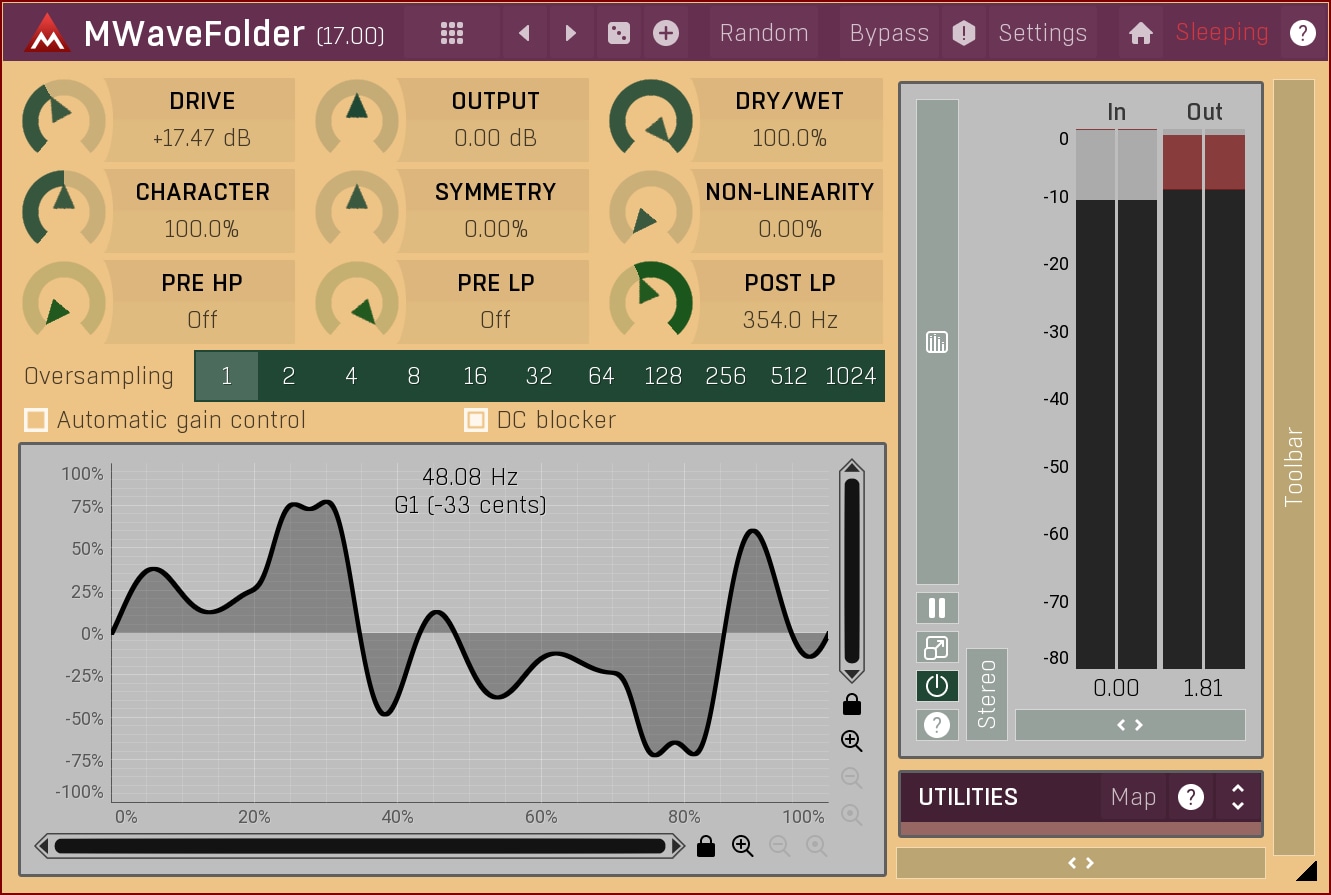Open the presets grid icon
1331x895 pixels.
(452, 33)
